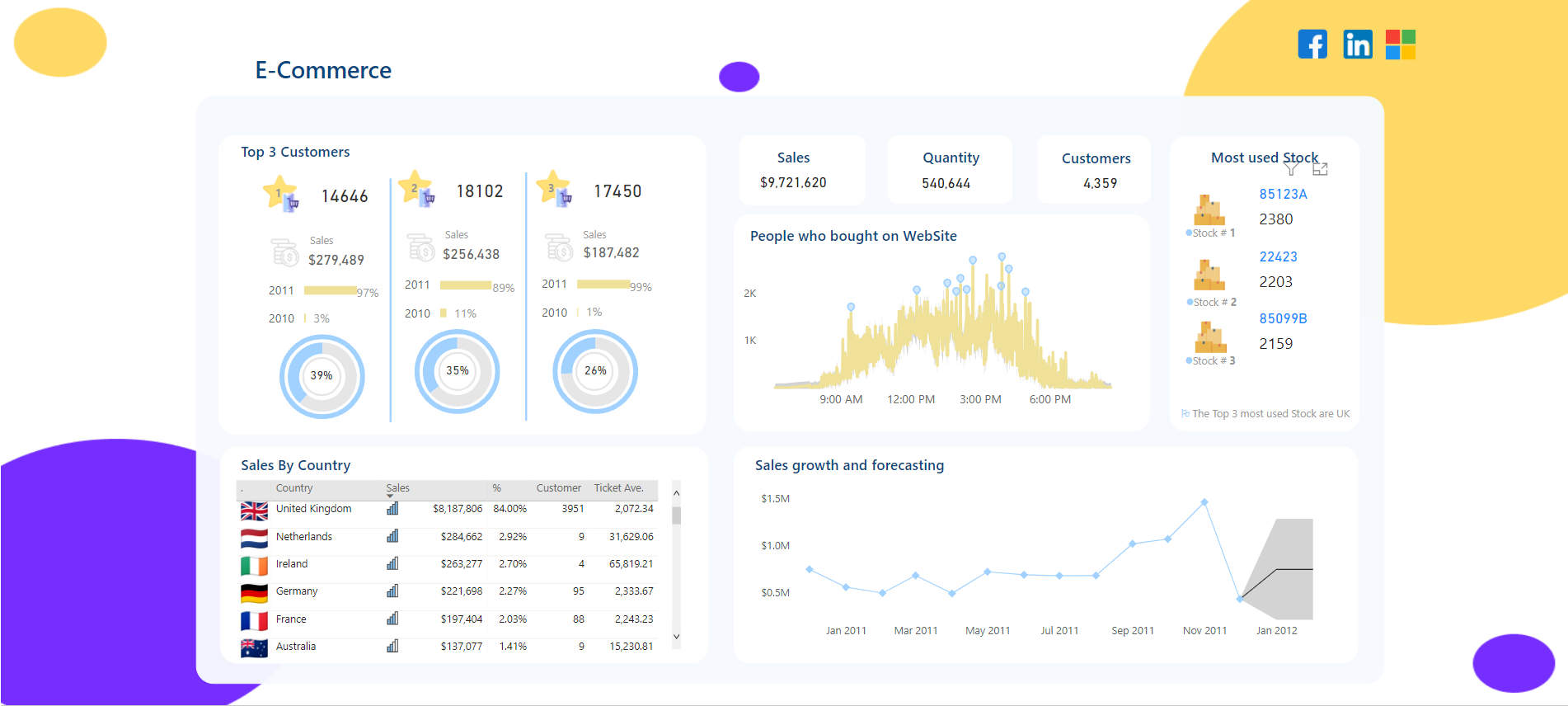Select the Netherlands ticket average 31,629.06
This screenshot has height=706, width=1568.
(x=631, y=537)
